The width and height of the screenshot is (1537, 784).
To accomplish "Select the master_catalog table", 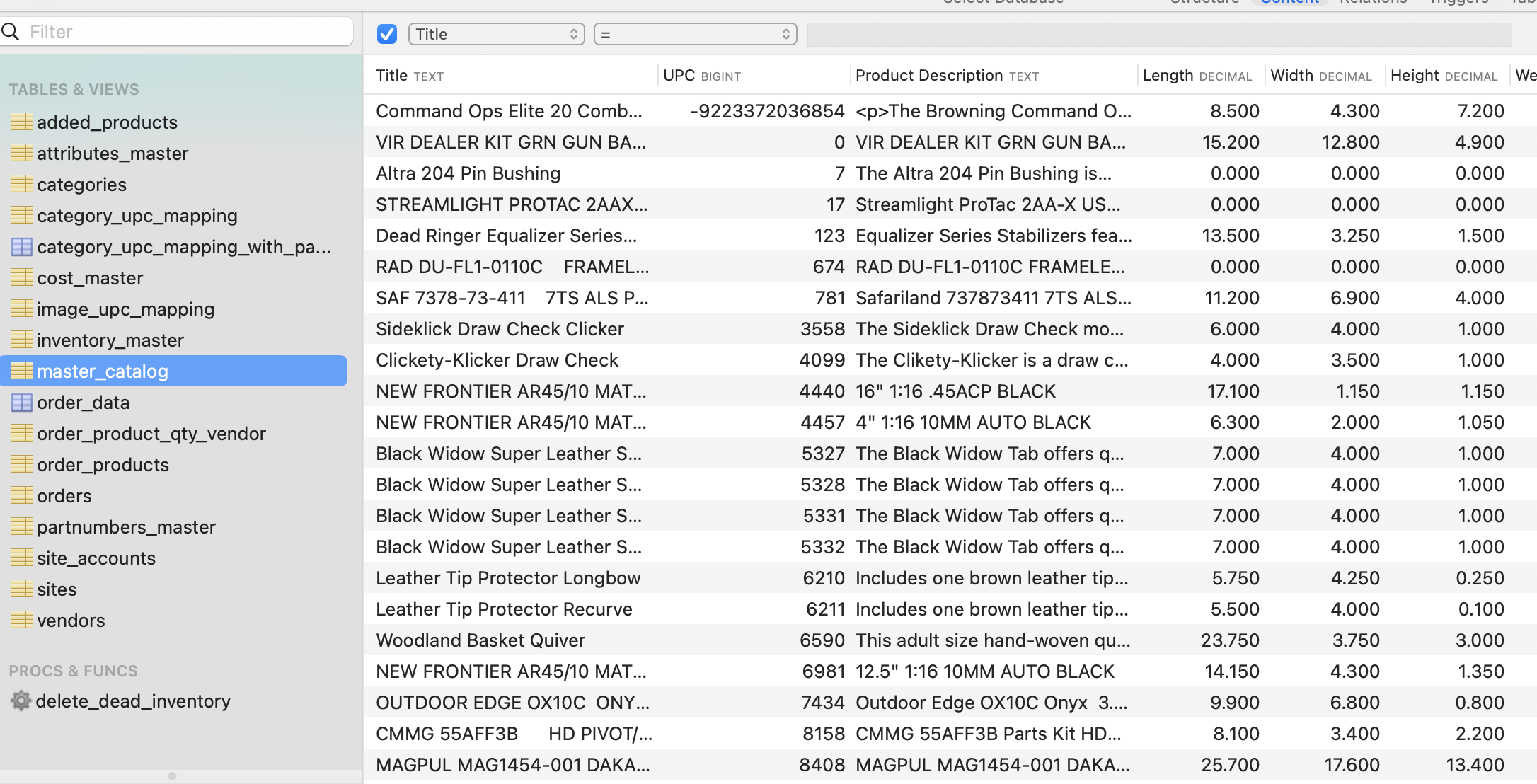I will tap(173, 371).
